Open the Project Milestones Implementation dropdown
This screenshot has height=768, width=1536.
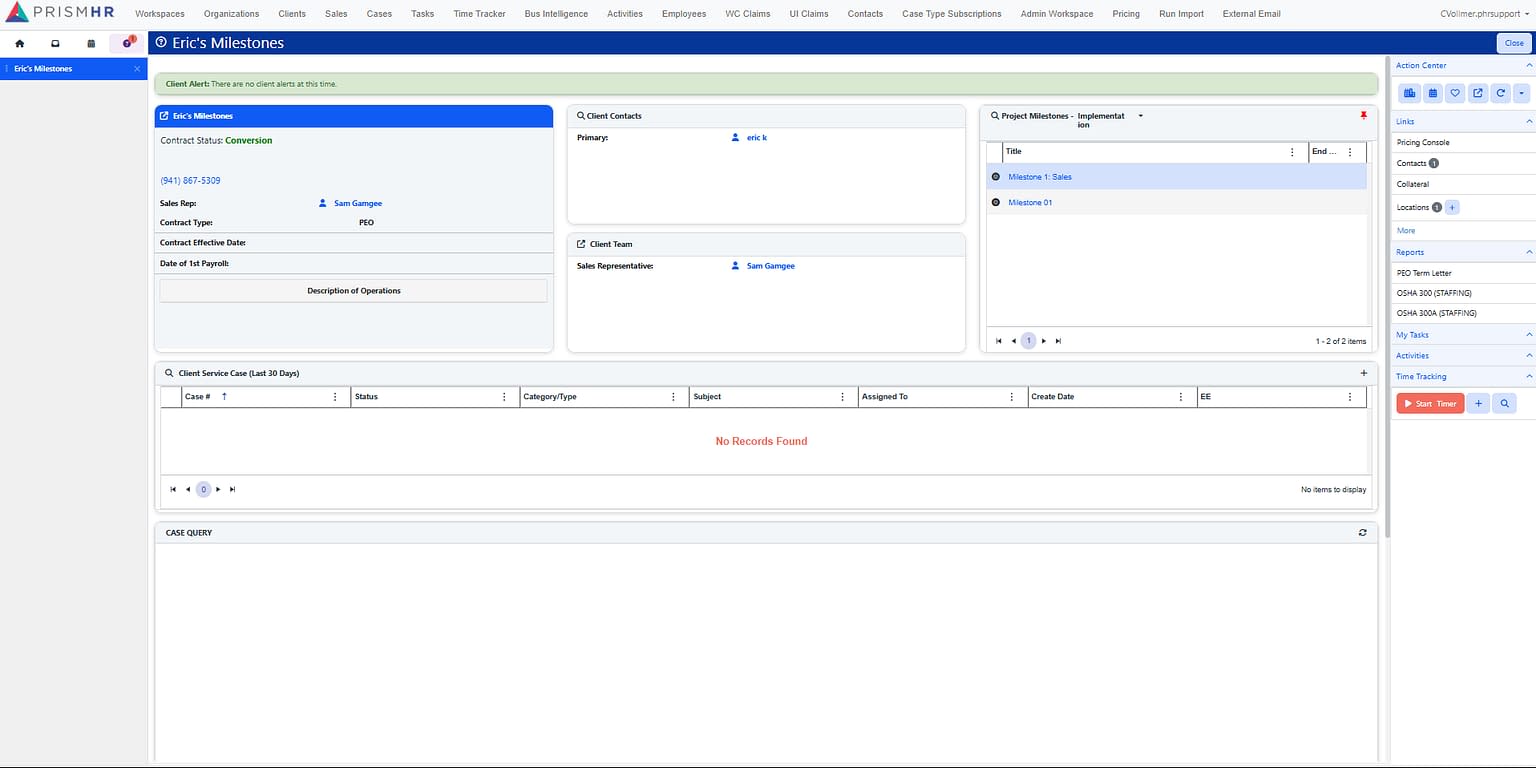point(1139,115)
